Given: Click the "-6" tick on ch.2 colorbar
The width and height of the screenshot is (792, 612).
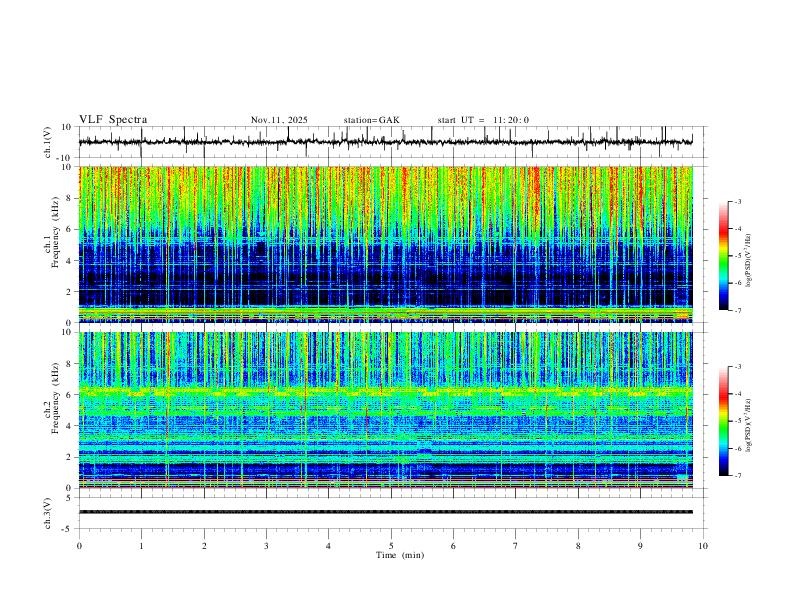Looking at the screenshot, I should pyautogui.click(x=738, y=448).
